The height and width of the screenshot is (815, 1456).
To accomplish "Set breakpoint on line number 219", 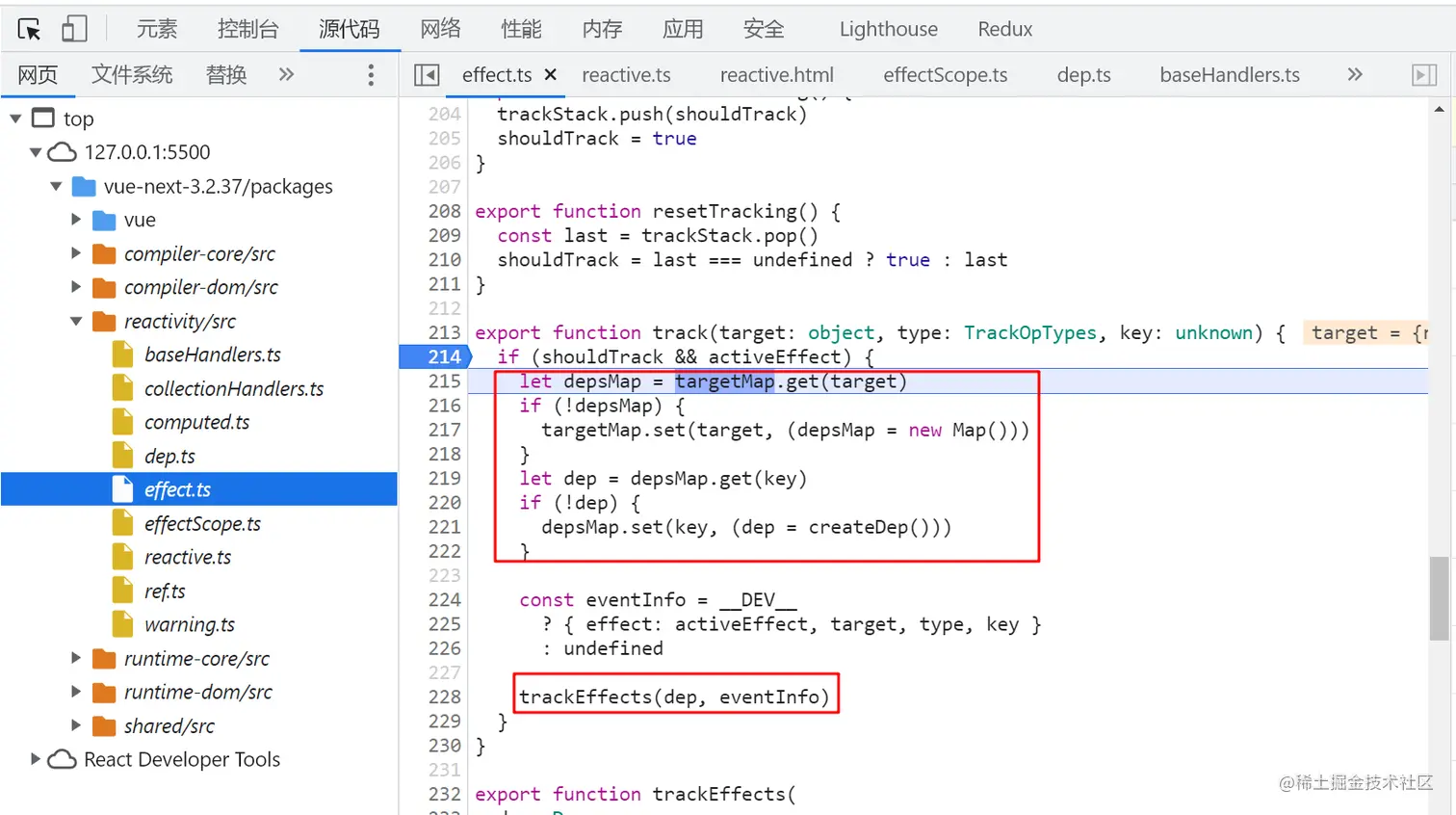I will 445,478.
